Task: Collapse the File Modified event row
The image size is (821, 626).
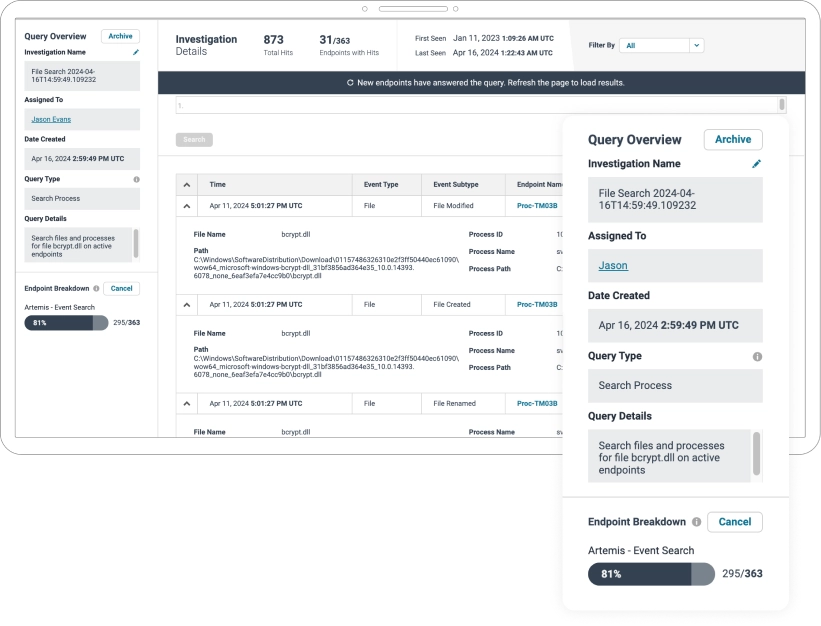Action: pos(186,205)
